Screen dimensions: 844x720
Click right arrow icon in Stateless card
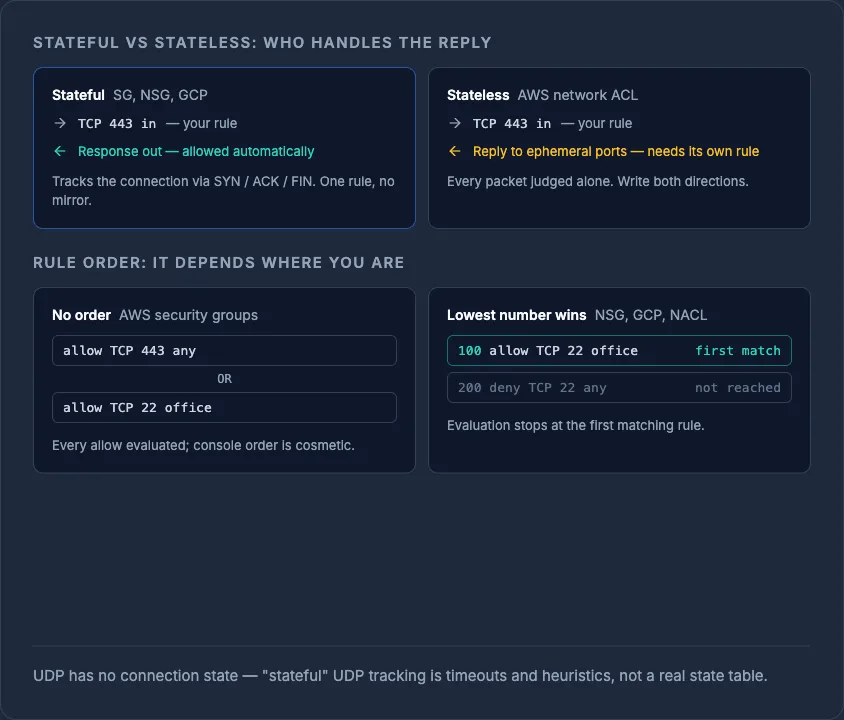(x=455, y=123)
